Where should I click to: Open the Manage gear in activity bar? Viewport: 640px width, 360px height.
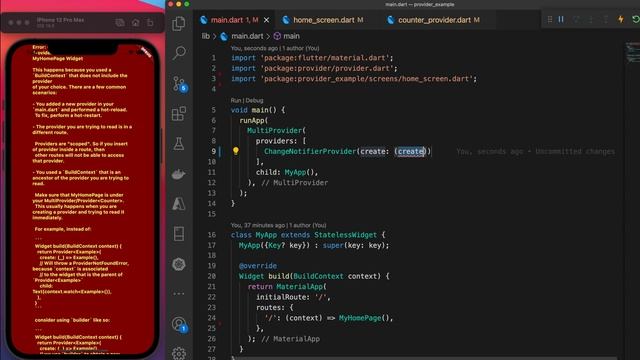179,353
